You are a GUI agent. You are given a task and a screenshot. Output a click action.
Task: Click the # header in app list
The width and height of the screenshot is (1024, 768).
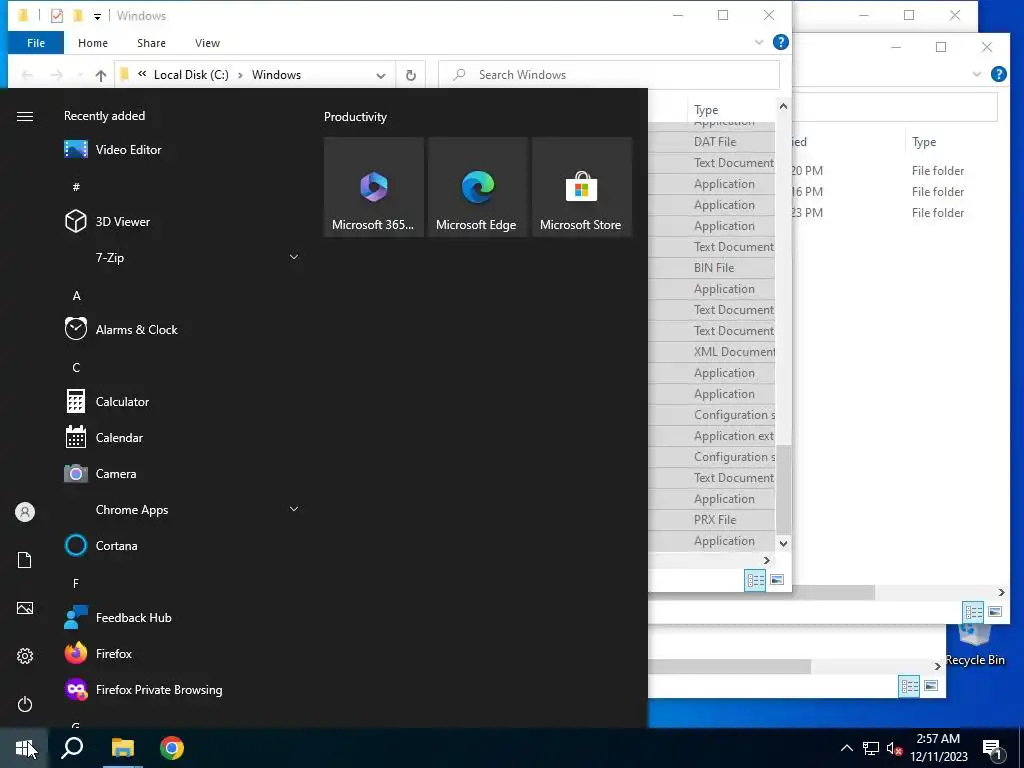pos(76,187)
